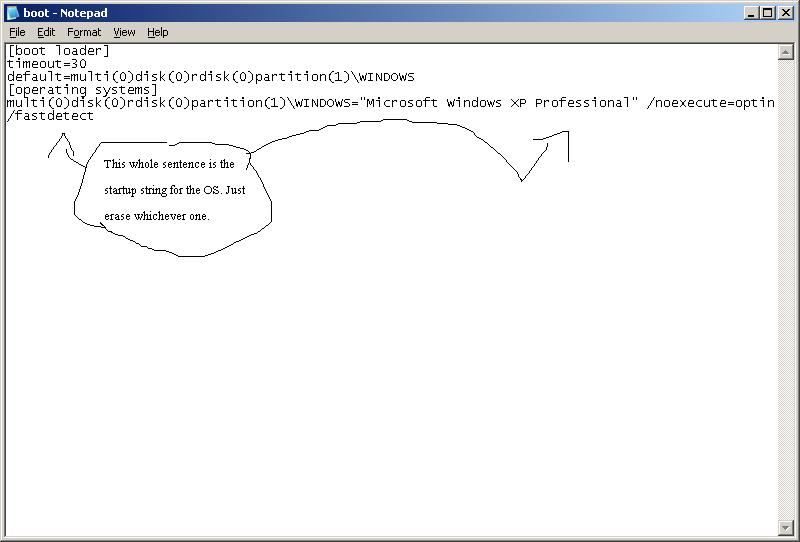Screen dimensions: 800x542
Task: Place cursor on the timeout=30 line
Action: (x=46, y=64)
